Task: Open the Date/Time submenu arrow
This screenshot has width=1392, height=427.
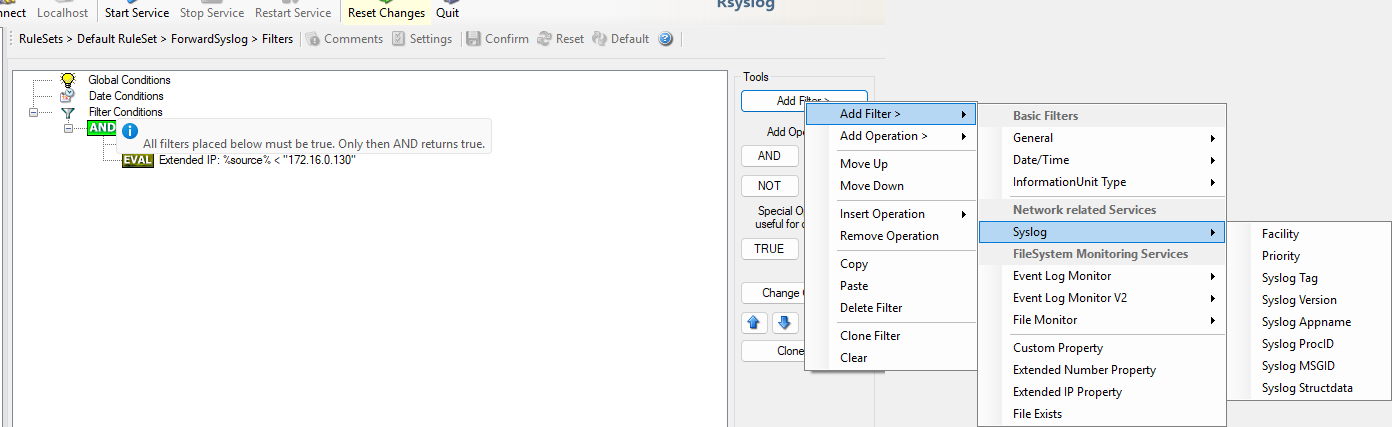Action: click(1213, 160)
